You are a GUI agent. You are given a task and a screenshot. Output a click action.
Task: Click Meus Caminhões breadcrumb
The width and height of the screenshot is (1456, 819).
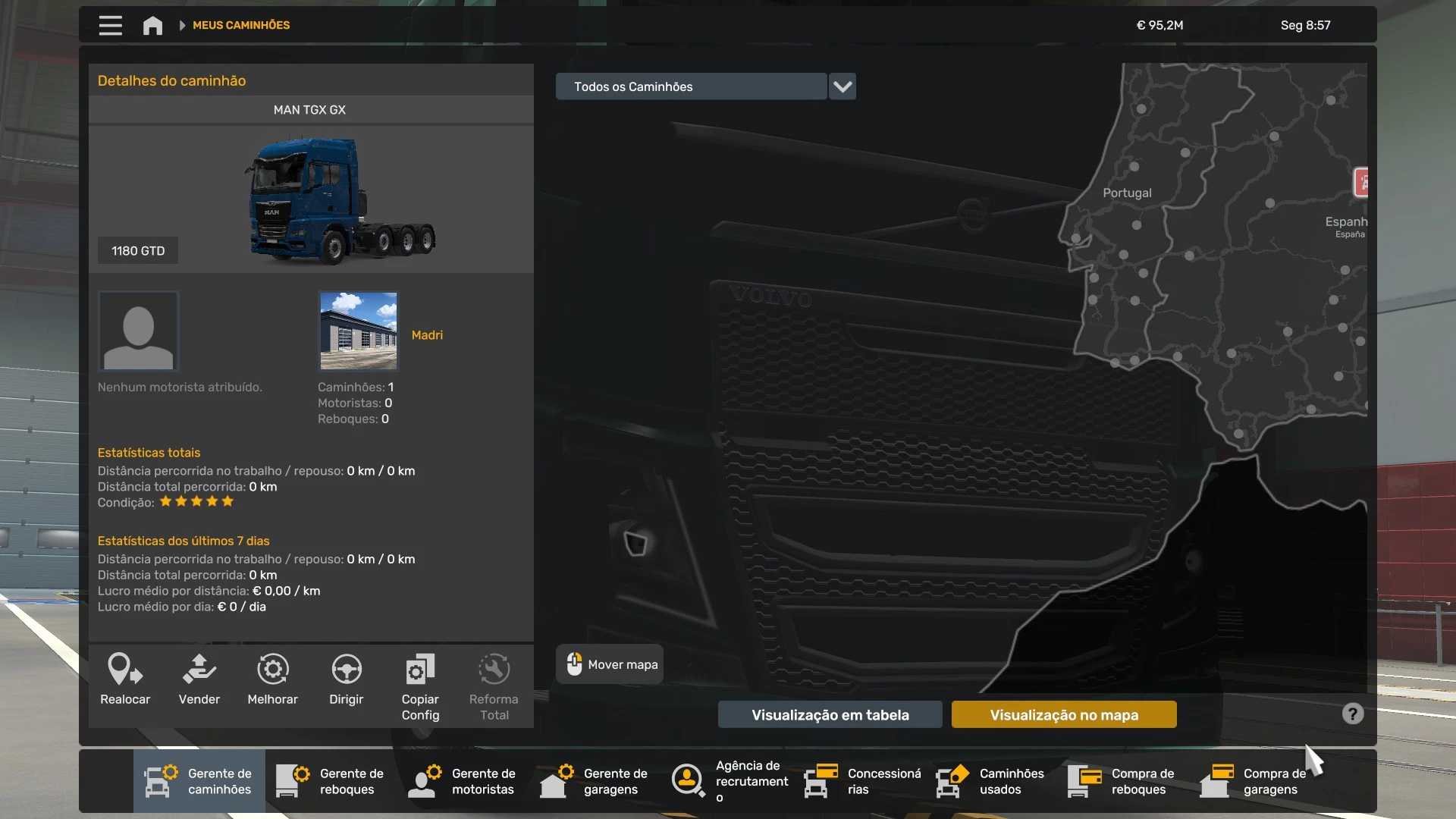tap(241, 25)
